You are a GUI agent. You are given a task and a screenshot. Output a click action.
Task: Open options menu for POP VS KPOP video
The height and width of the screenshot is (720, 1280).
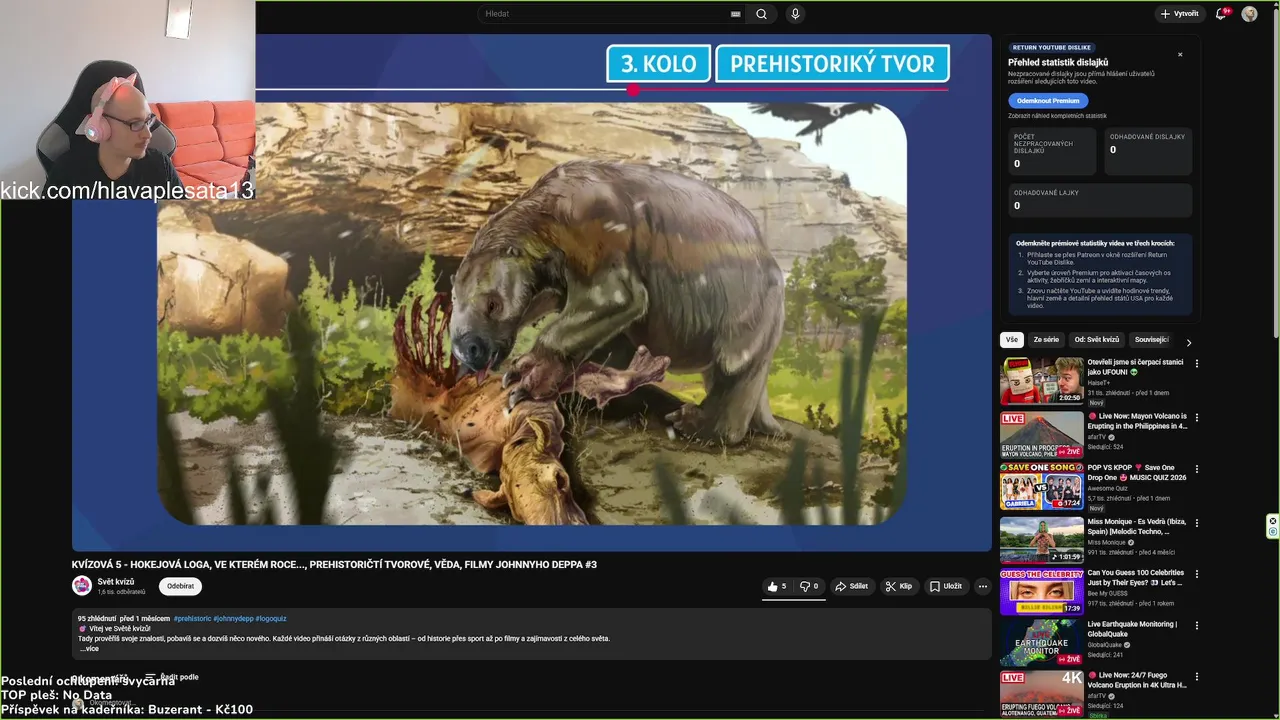[x=1197, y=469]
